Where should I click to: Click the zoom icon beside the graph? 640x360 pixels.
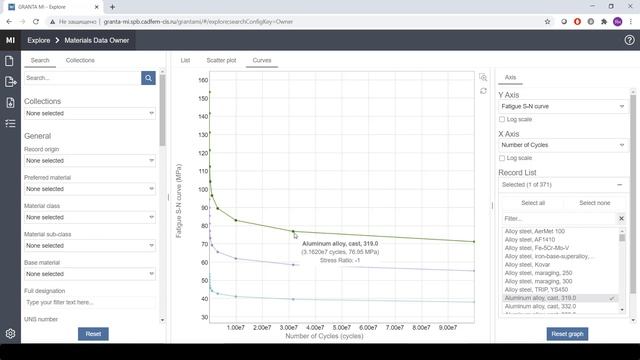pos(483,77)
